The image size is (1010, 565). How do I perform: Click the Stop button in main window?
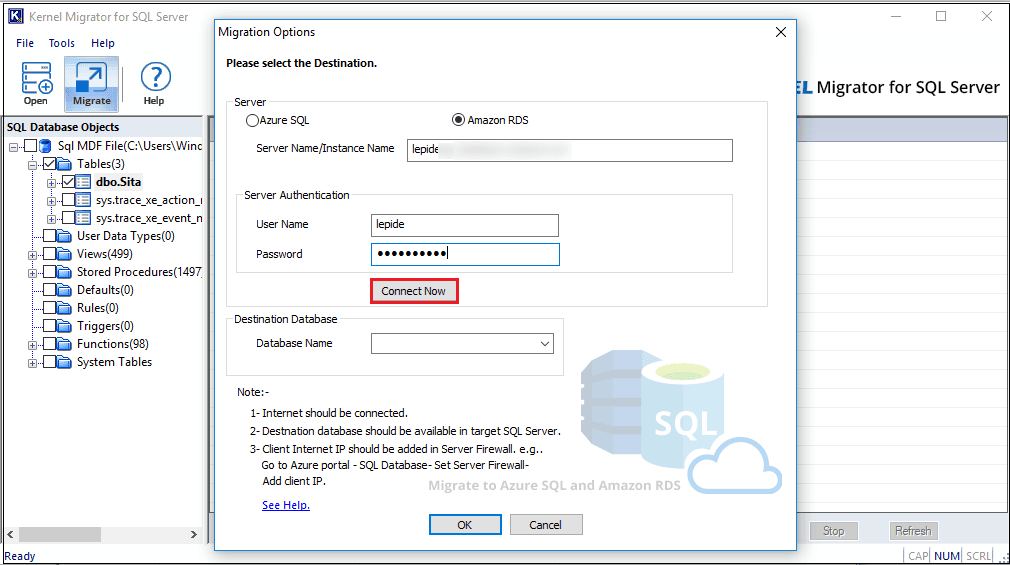click(x=834, y=531)
